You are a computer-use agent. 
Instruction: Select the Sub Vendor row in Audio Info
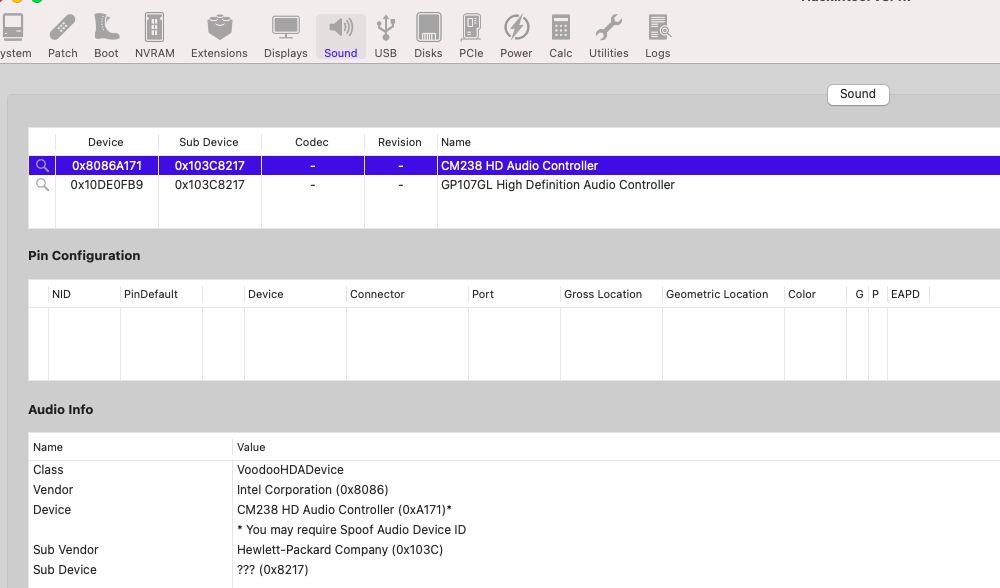[128, 549]
